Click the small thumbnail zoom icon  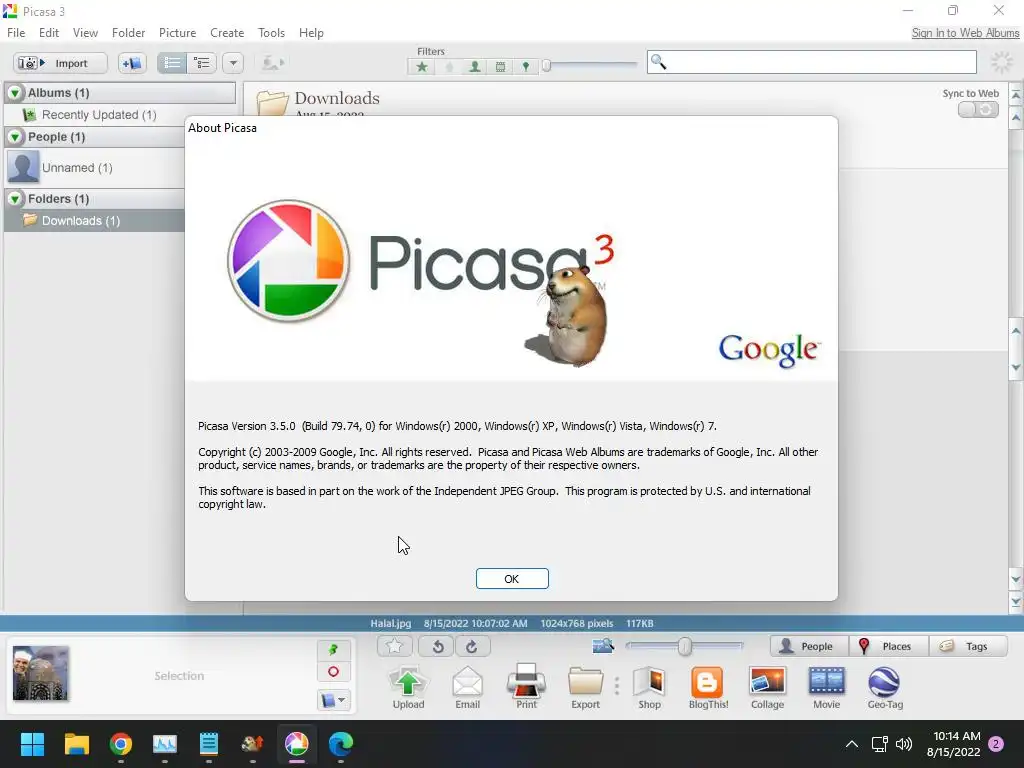pyautogui.click(x=603, y=646)
